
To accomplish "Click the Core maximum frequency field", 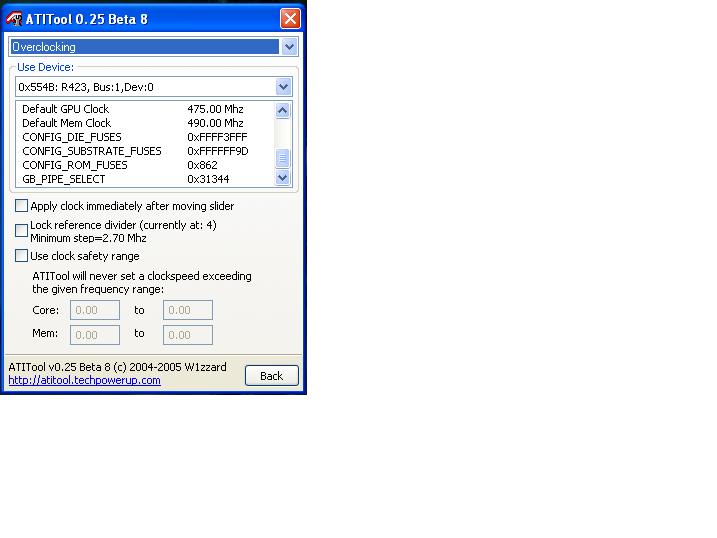I will [x=187, y=310].
